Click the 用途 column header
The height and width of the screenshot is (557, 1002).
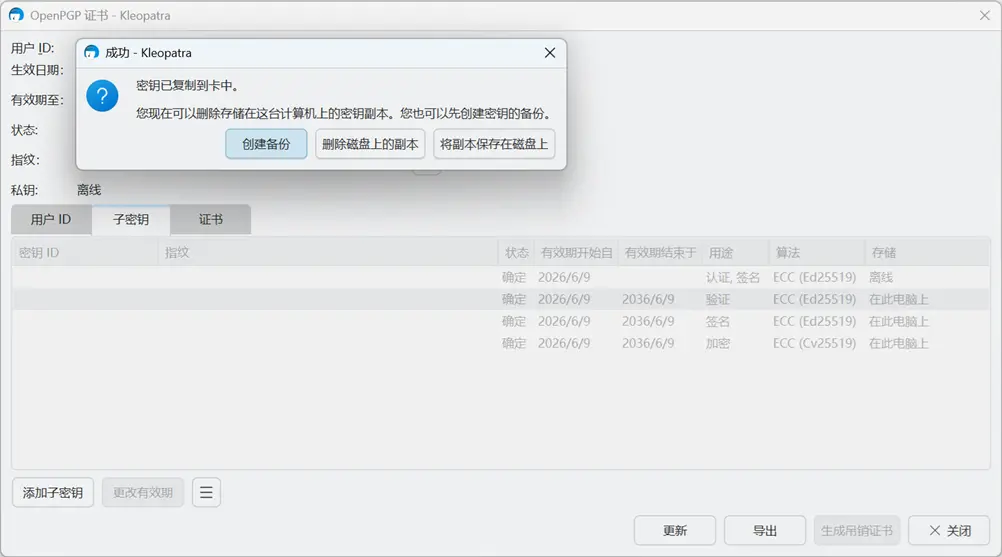(x=735, y=252)
